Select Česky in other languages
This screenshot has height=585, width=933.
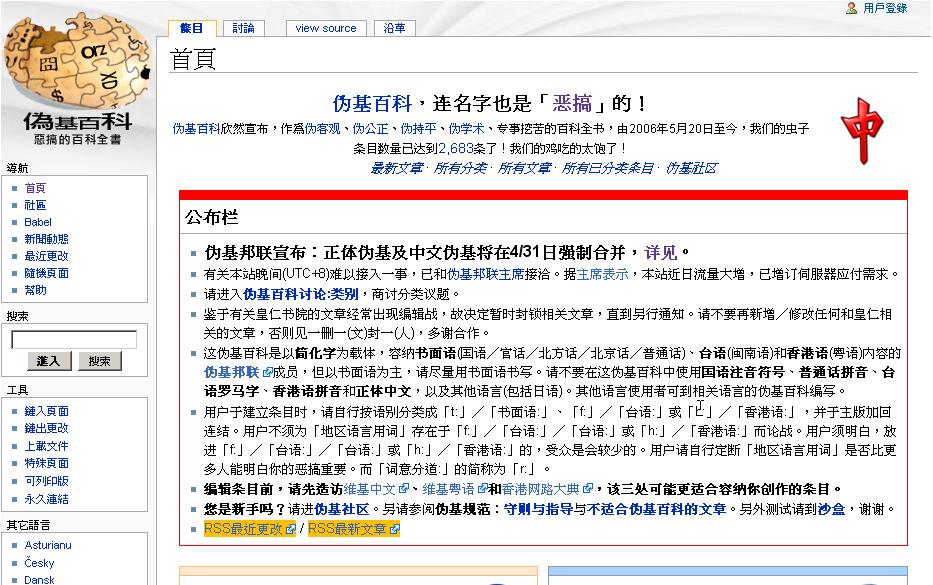(39, 563)
